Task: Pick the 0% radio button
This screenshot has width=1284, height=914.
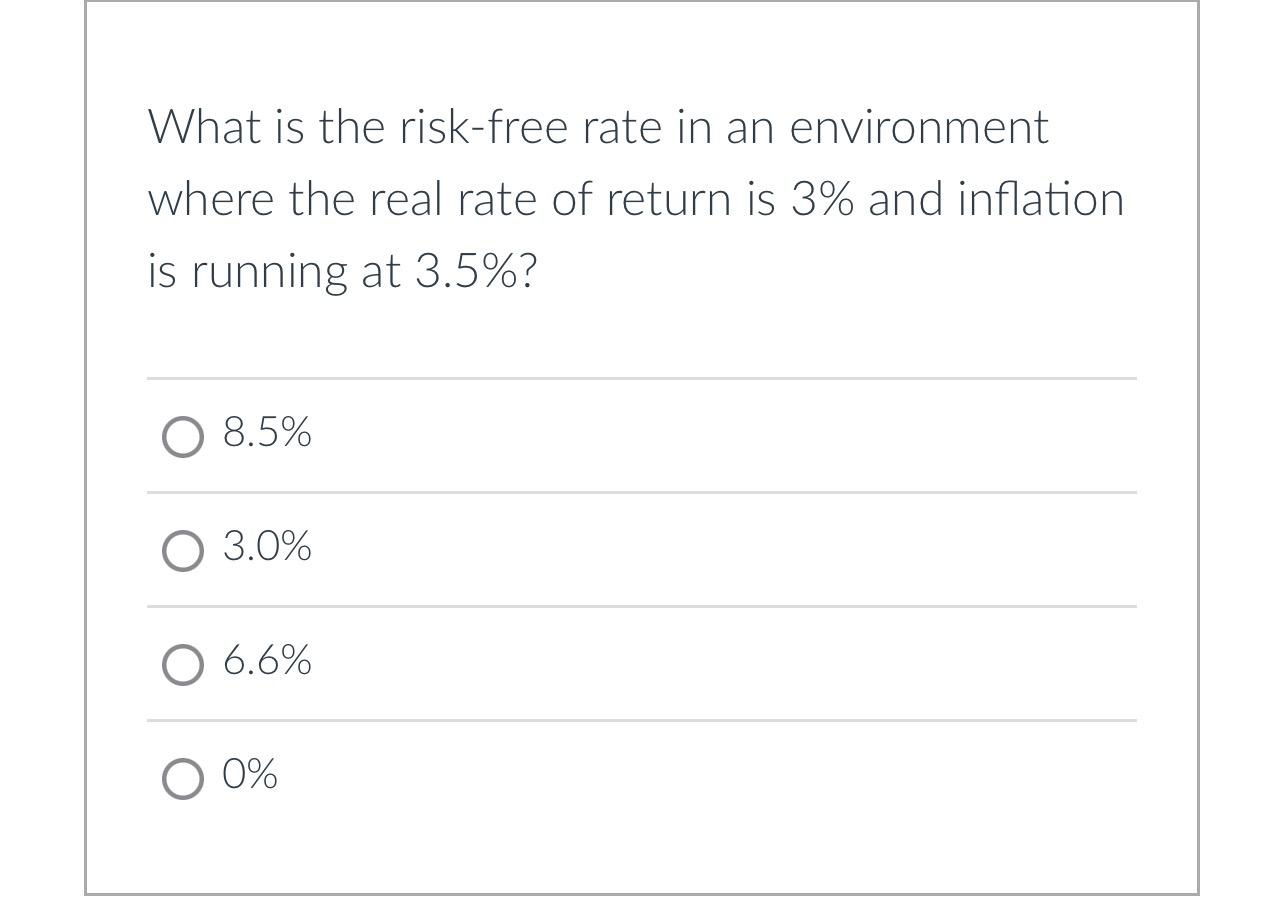Action: (182, 779)
